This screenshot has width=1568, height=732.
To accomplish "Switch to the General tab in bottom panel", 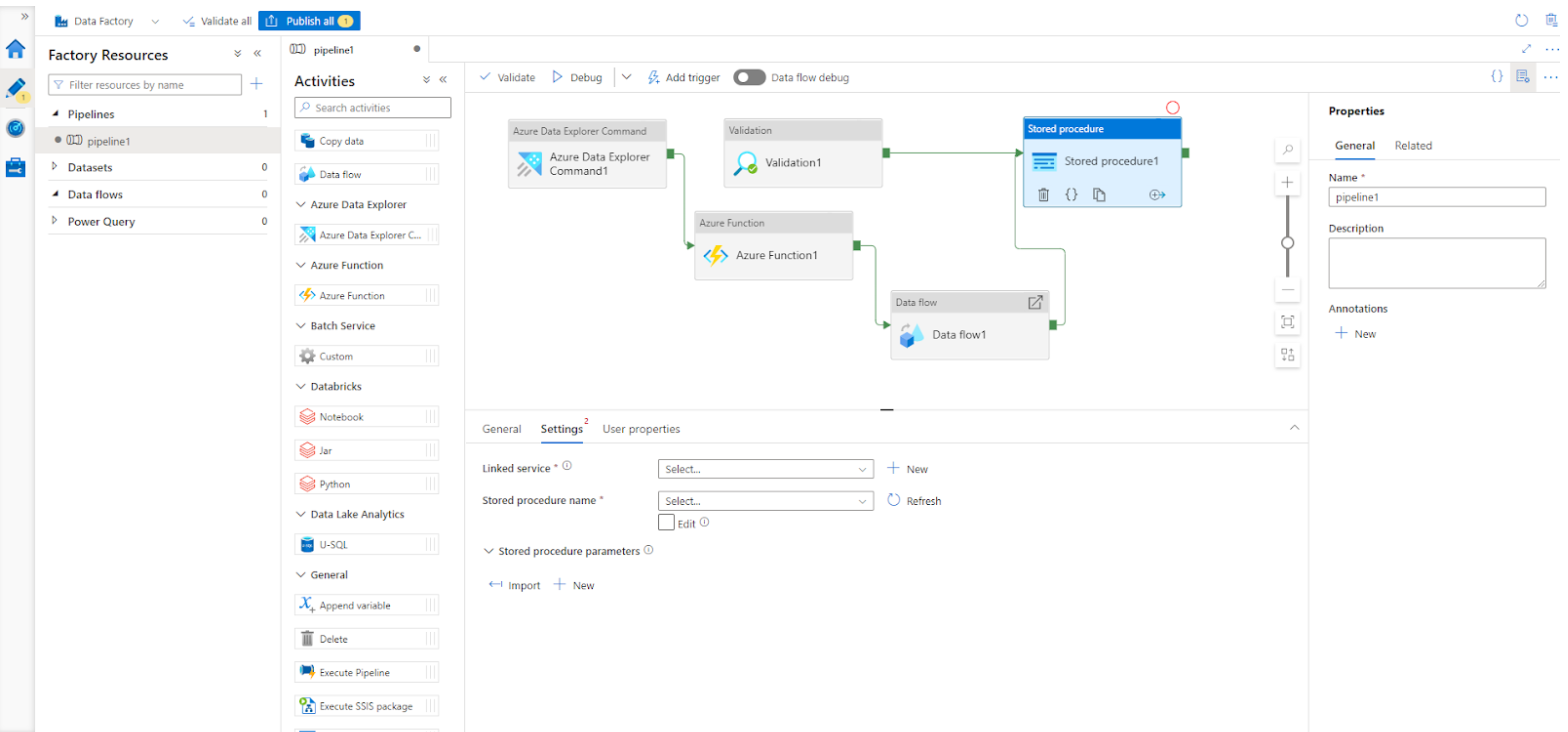I will (502, 429).
